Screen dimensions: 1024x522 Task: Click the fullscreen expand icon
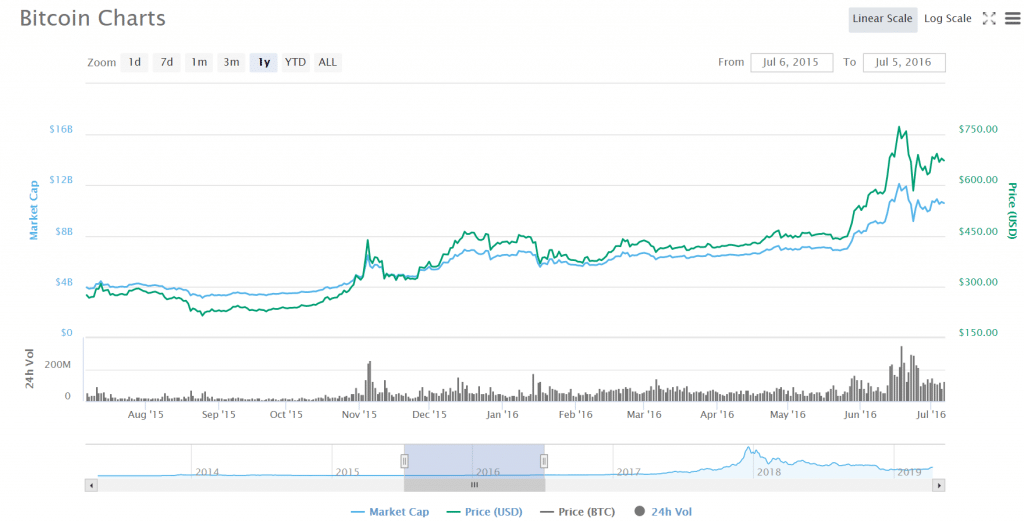point(989,18)
